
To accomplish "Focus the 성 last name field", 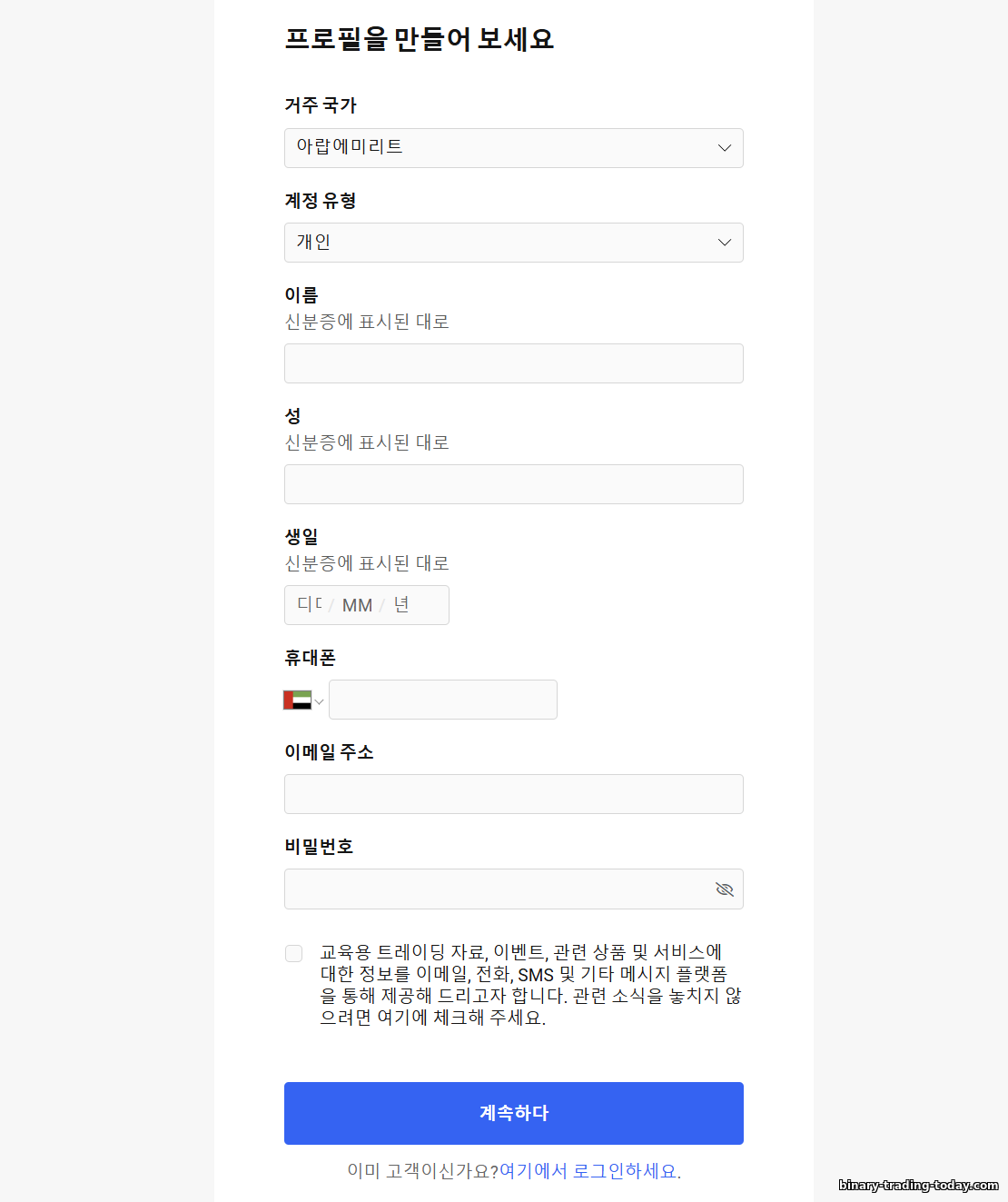I will coord(513,484).
